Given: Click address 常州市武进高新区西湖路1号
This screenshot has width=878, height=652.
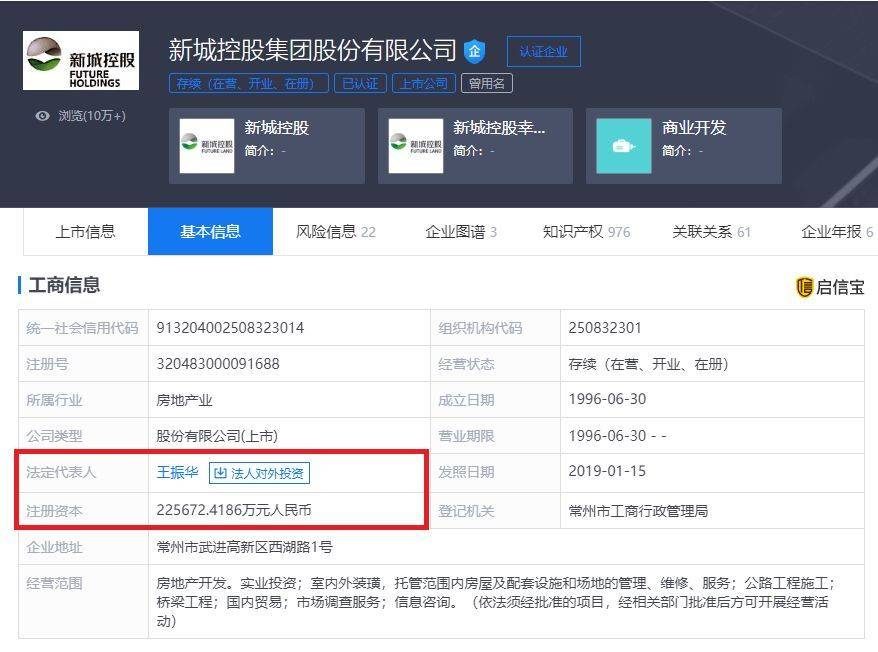Looking at the screenshot, I should click(244, 547).
